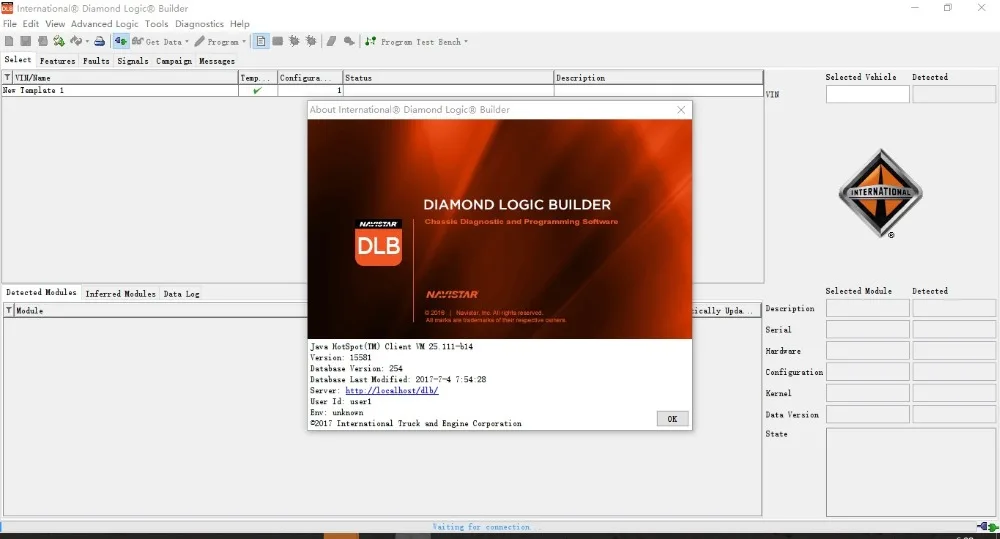1000x539 pixels.
Task: Open the Tools menu
Action: [156, 24]
